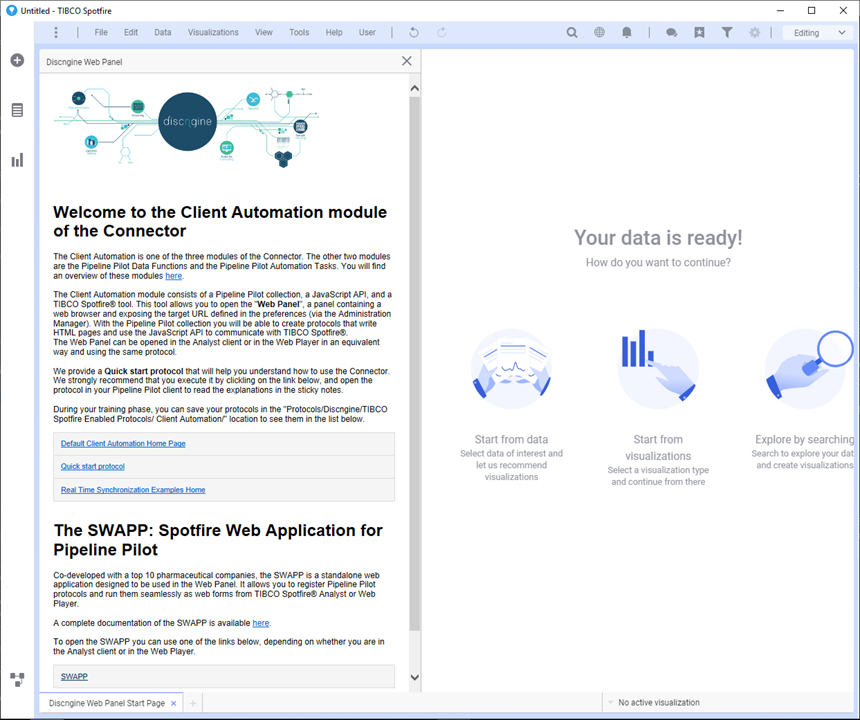The image size is (860, 720).
Task: Click the web panel scroll up arrow
Action: [415, 88]
